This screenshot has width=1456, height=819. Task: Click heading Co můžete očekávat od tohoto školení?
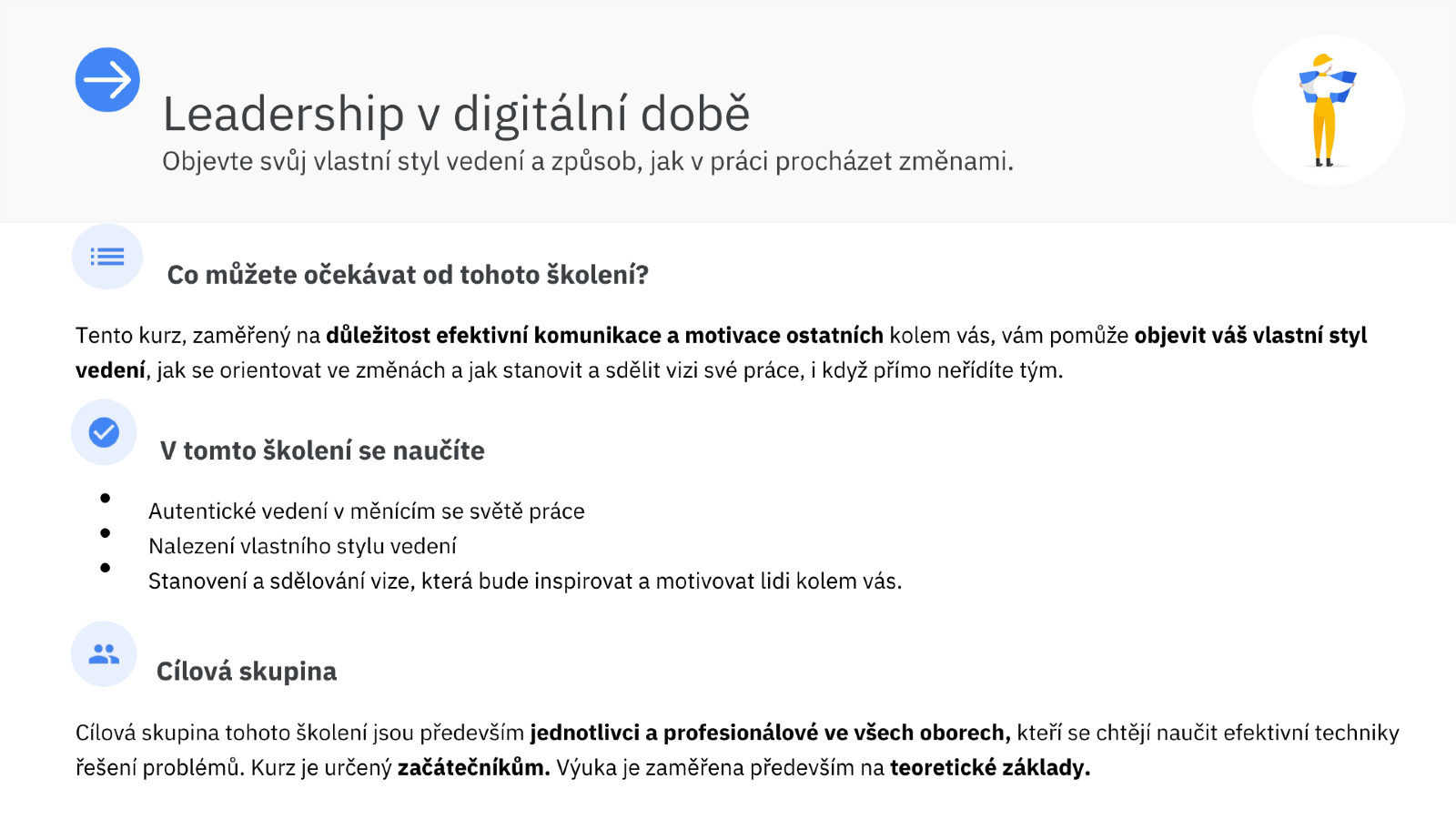coord(408,275)
